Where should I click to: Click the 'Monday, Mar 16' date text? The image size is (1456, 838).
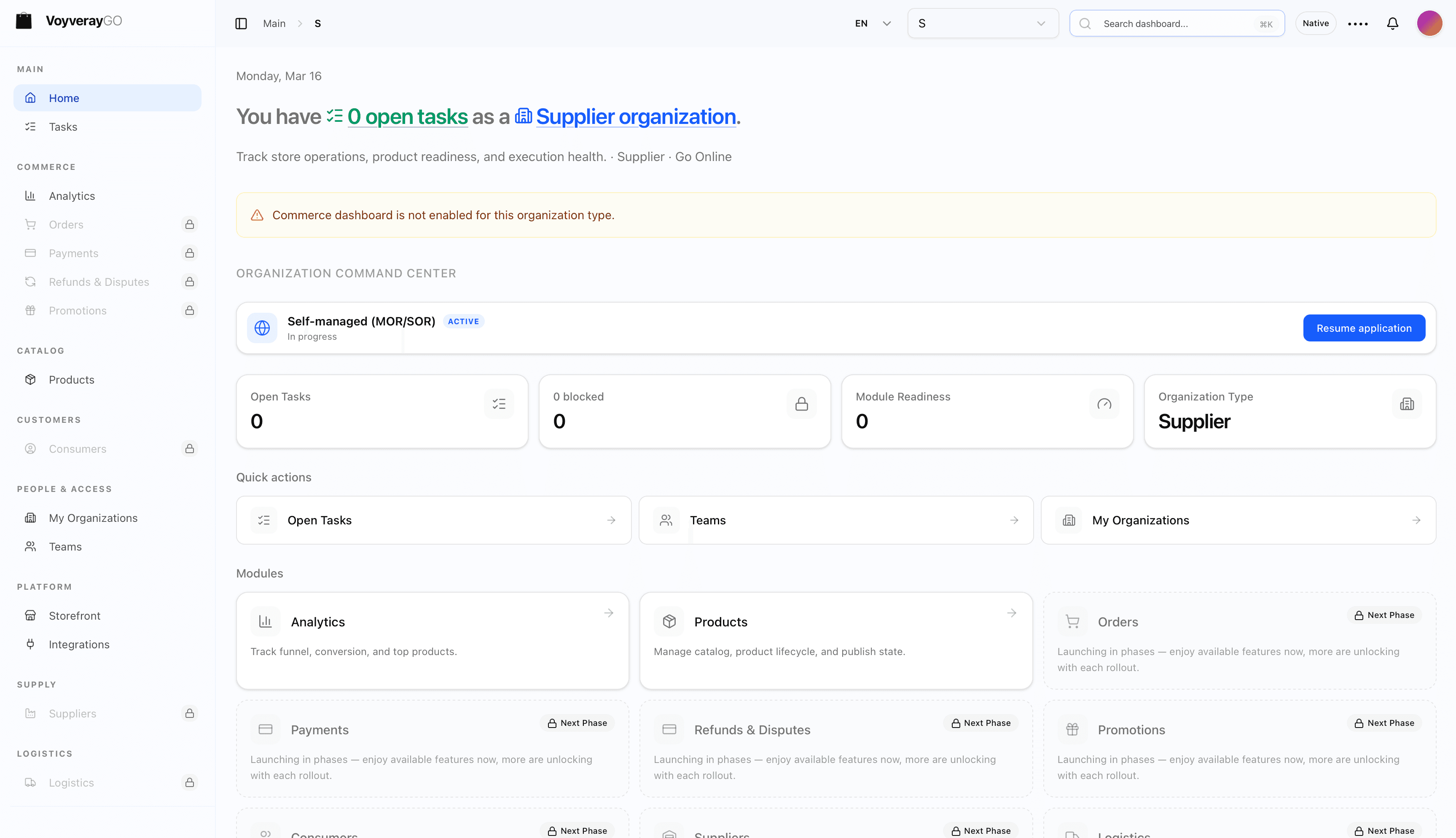pyautogui.click(x=279, y=76)
